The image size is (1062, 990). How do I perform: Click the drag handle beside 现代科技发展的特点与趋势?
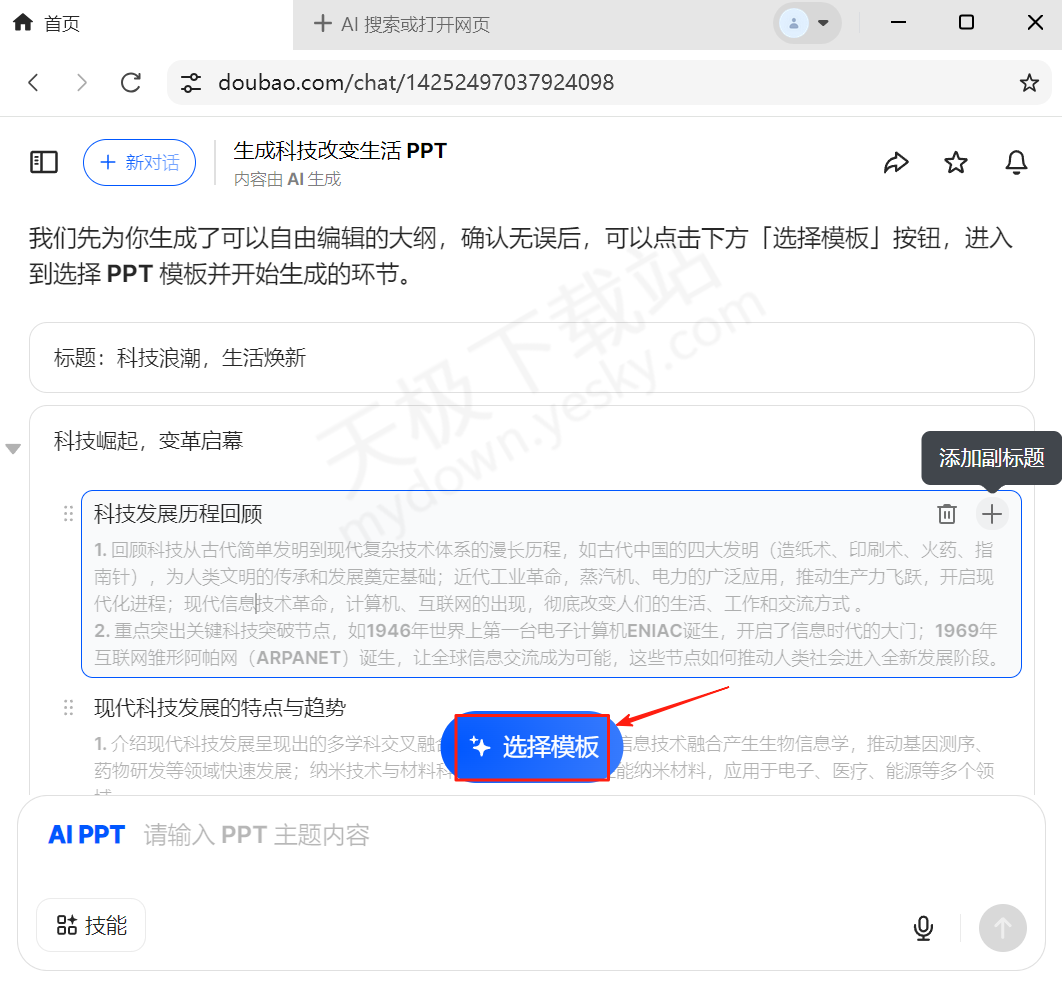point(68,707)
